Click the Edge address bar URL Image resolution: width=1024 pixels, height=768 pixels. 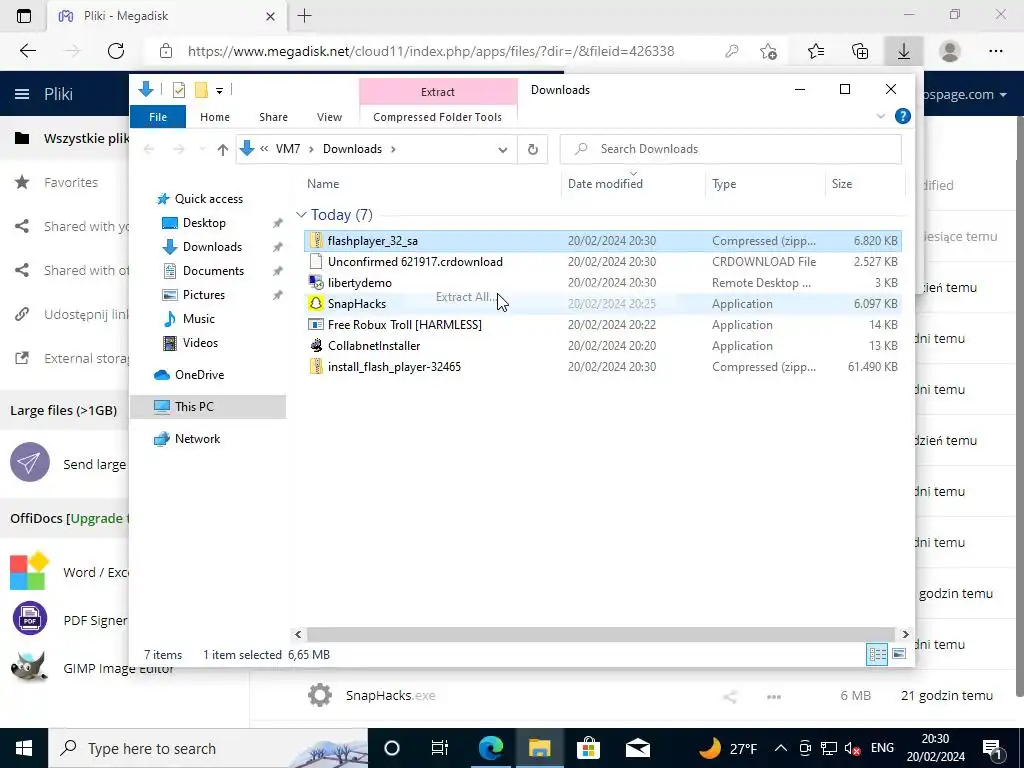tap(431, 51)
